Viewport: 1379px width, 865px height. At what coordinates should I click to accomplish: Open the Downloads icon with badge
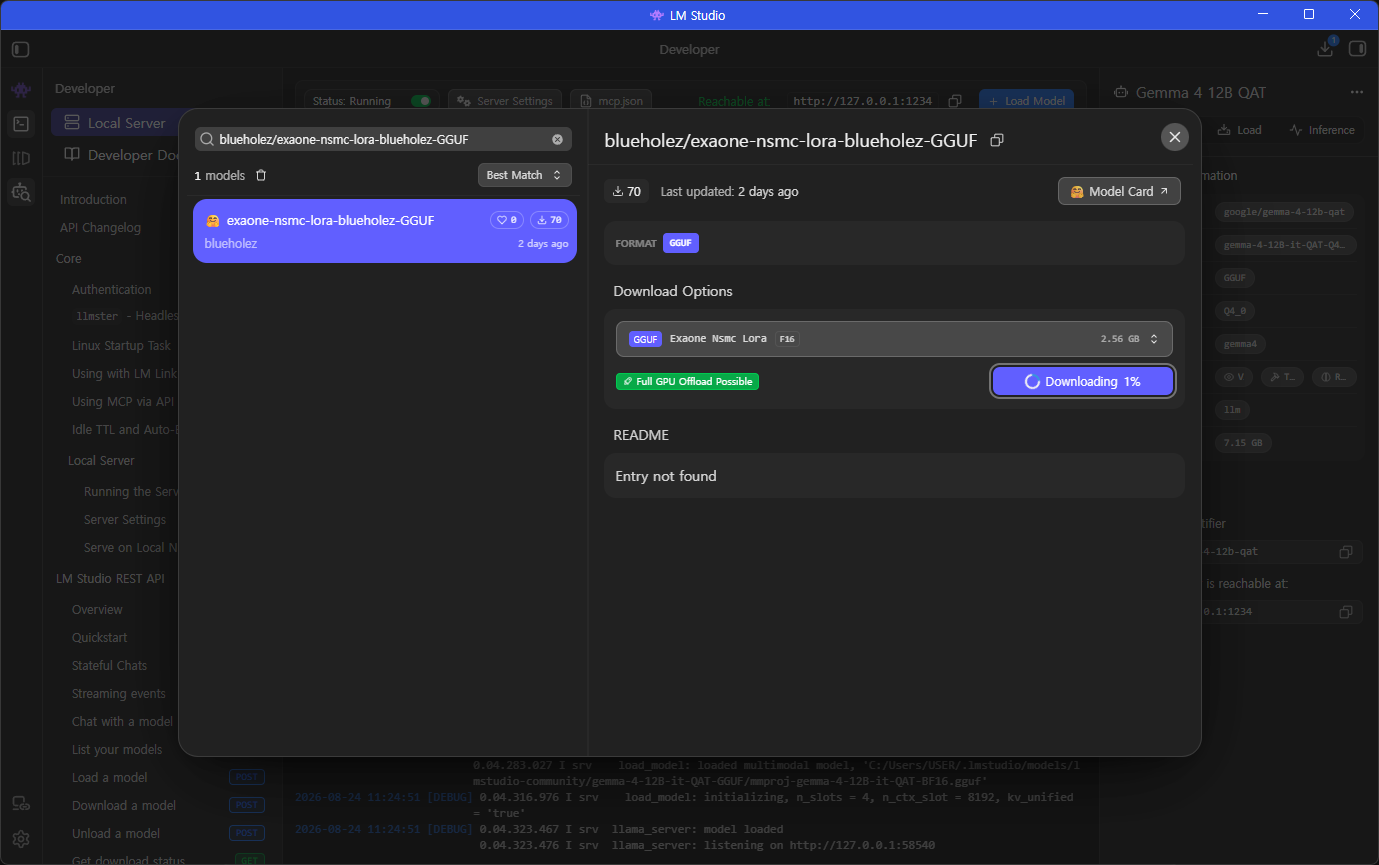point(1325,48)
